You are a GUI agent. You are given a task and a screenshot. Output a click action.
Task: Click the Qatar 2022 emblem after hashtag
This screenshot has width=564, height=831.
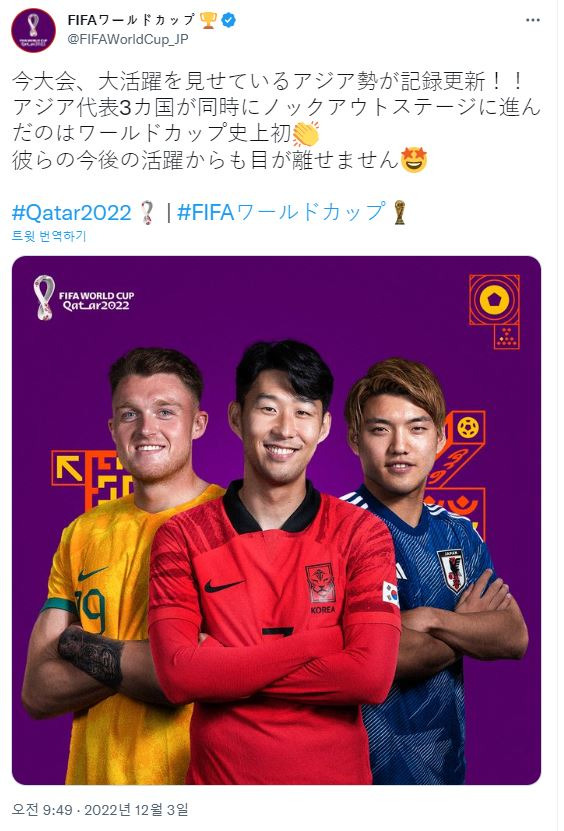point(147,213)
